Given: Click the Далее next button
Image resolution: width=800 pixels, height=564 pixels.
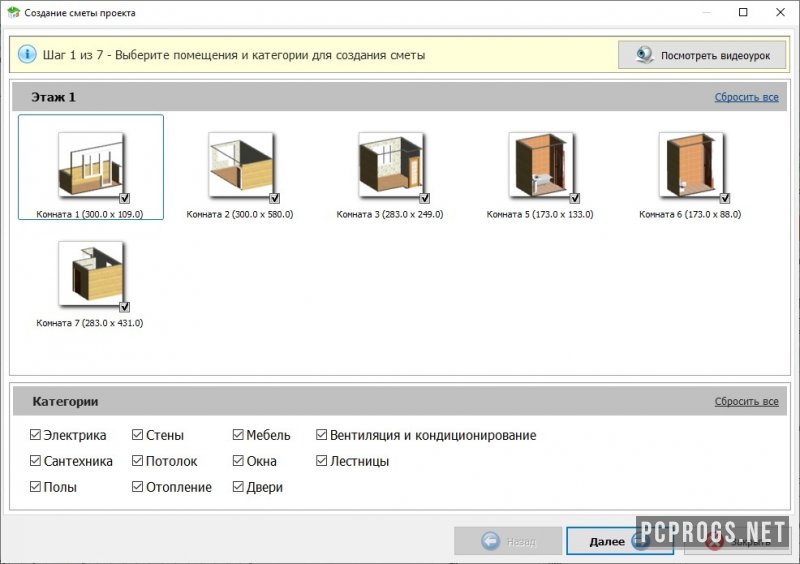Looking at the screenshot, I should (x=619, y=541).
